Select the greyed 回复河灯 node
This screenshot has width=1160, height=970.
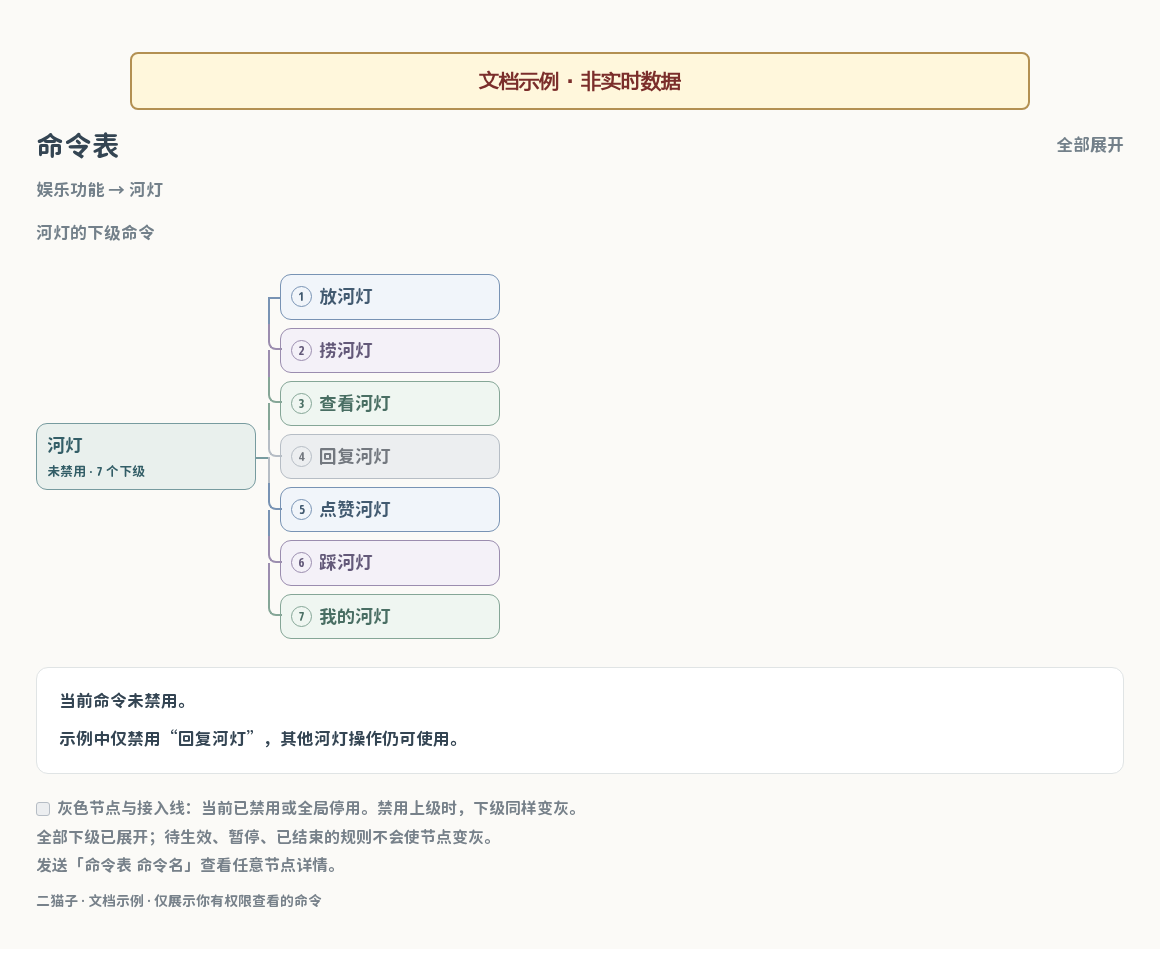(x=390, y=457)
